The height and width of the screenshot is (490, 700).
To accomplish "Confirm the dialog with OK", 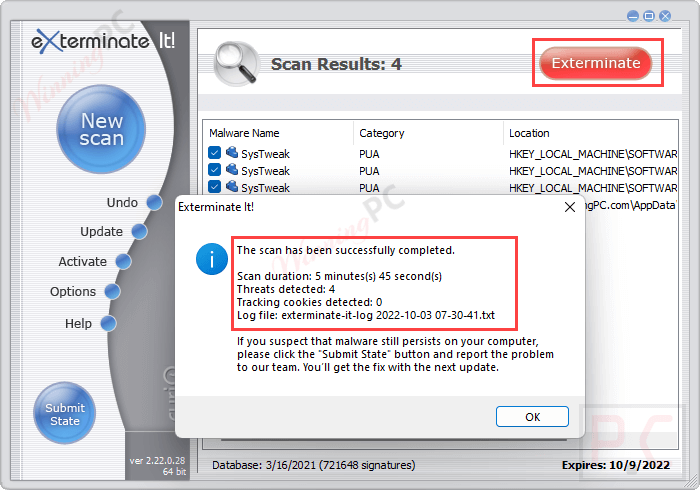I will point(532,416).
